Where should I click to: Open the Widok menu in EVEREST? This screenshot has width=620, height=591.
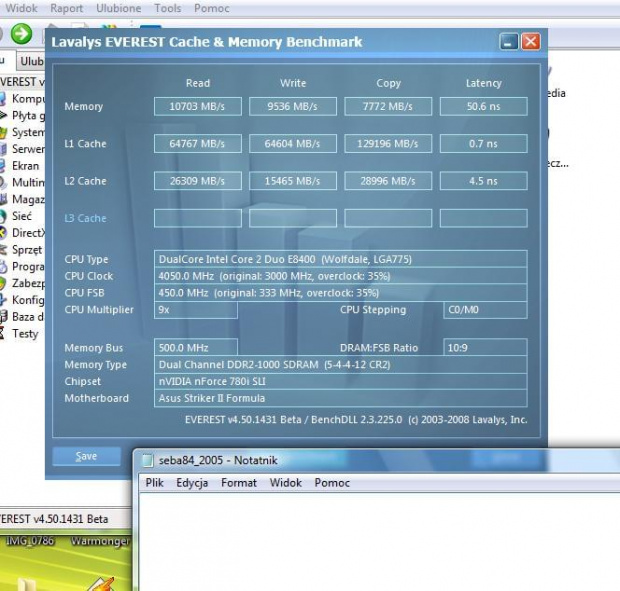pyautogui.click(x=21, y=8)
